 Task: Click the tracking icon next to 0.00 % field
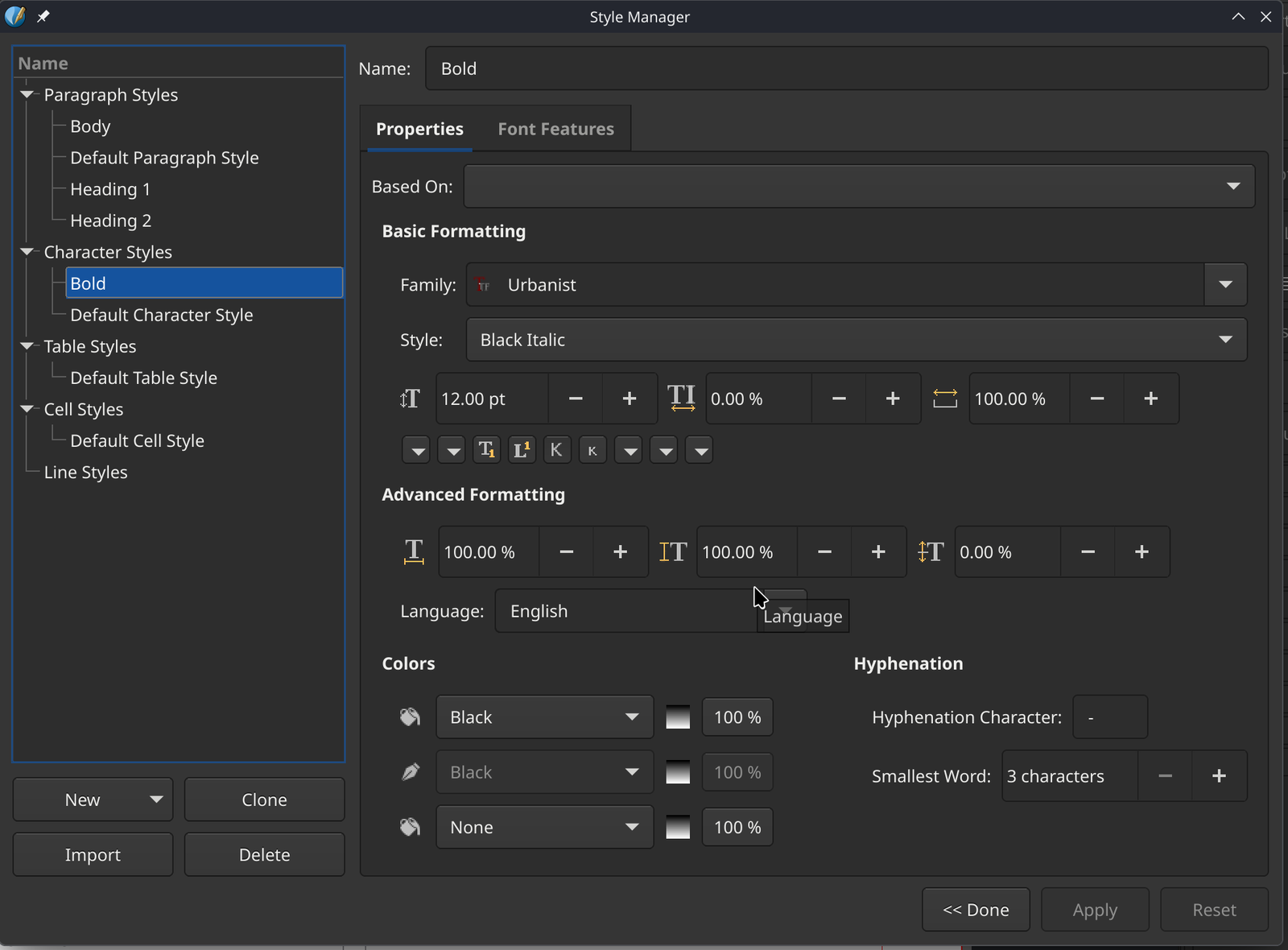click(681, 399)
